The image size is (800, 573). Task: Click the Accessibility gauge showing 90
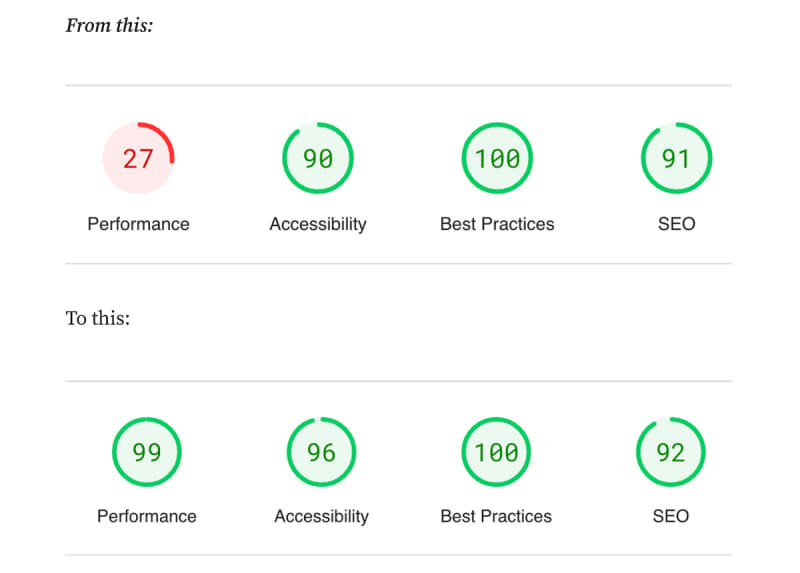[318, 158]
